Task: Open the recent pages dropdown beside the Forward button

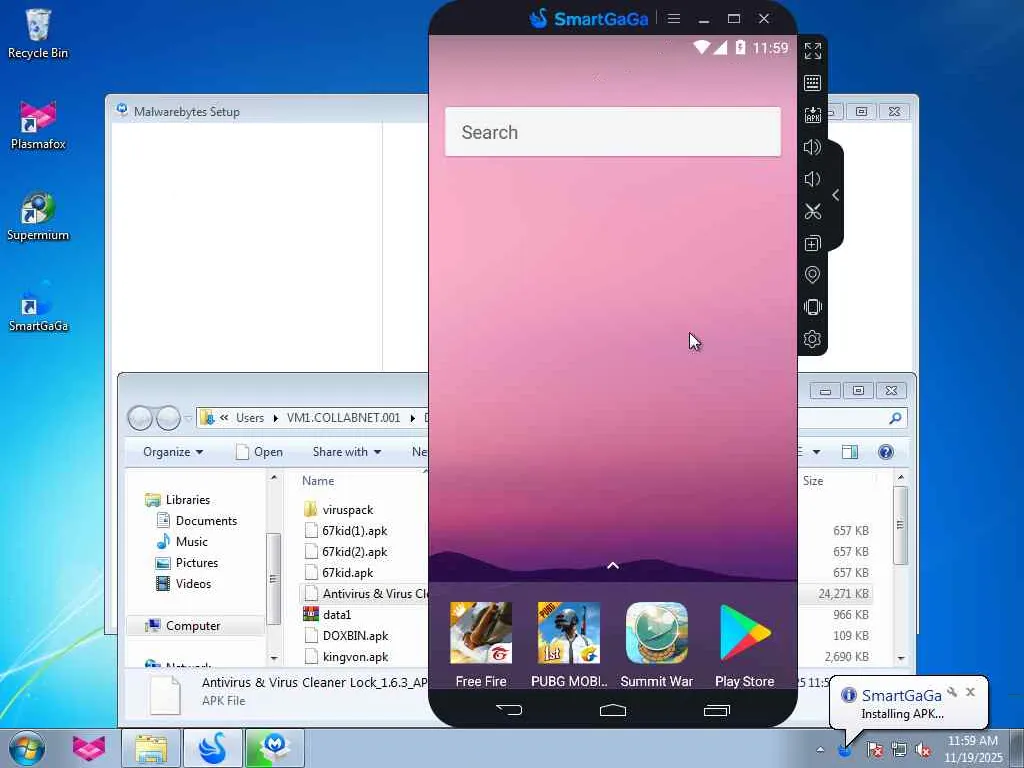Action: click(x=188, y=418)
